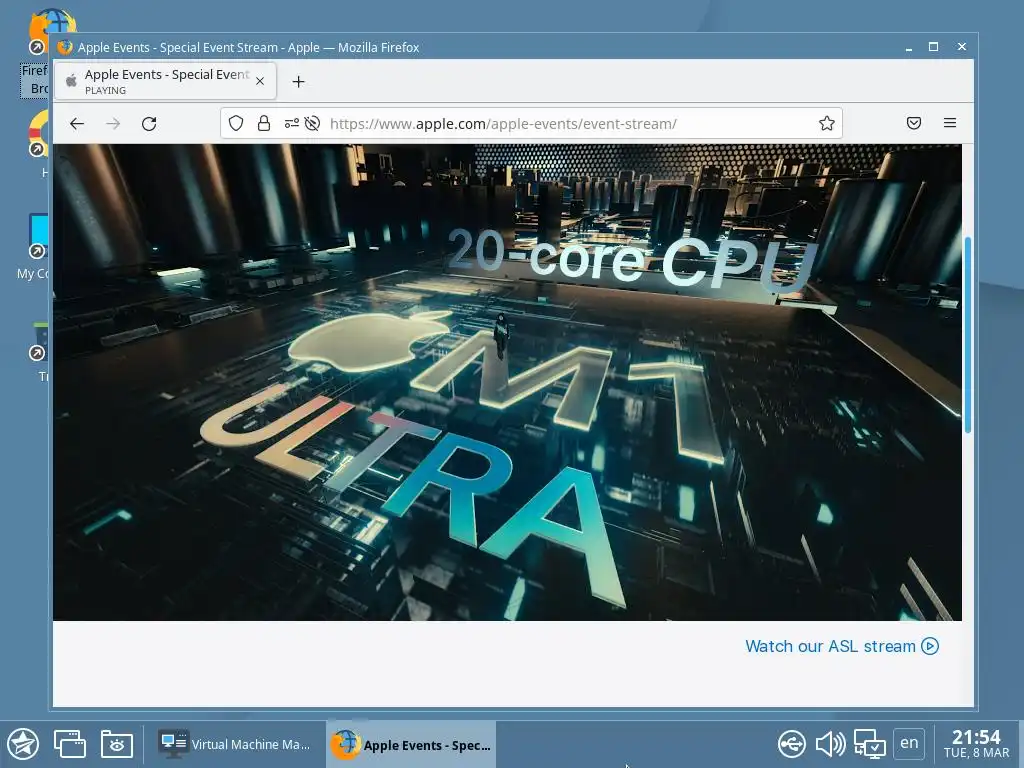Reload the Apple event stream page

(149, 123)
